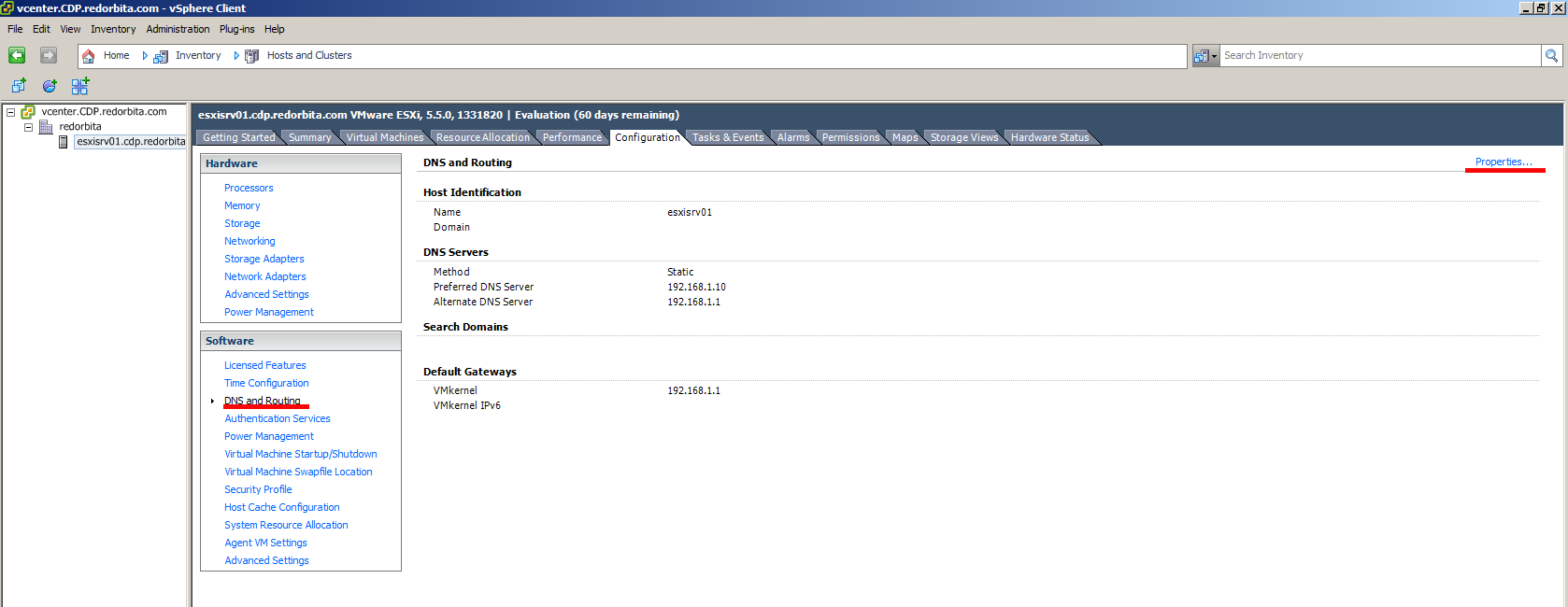This screenshot has height=607, width=1568.
Task: Expand the breadcrumb arrow after Inventory
Action: (x=236, y=56)
